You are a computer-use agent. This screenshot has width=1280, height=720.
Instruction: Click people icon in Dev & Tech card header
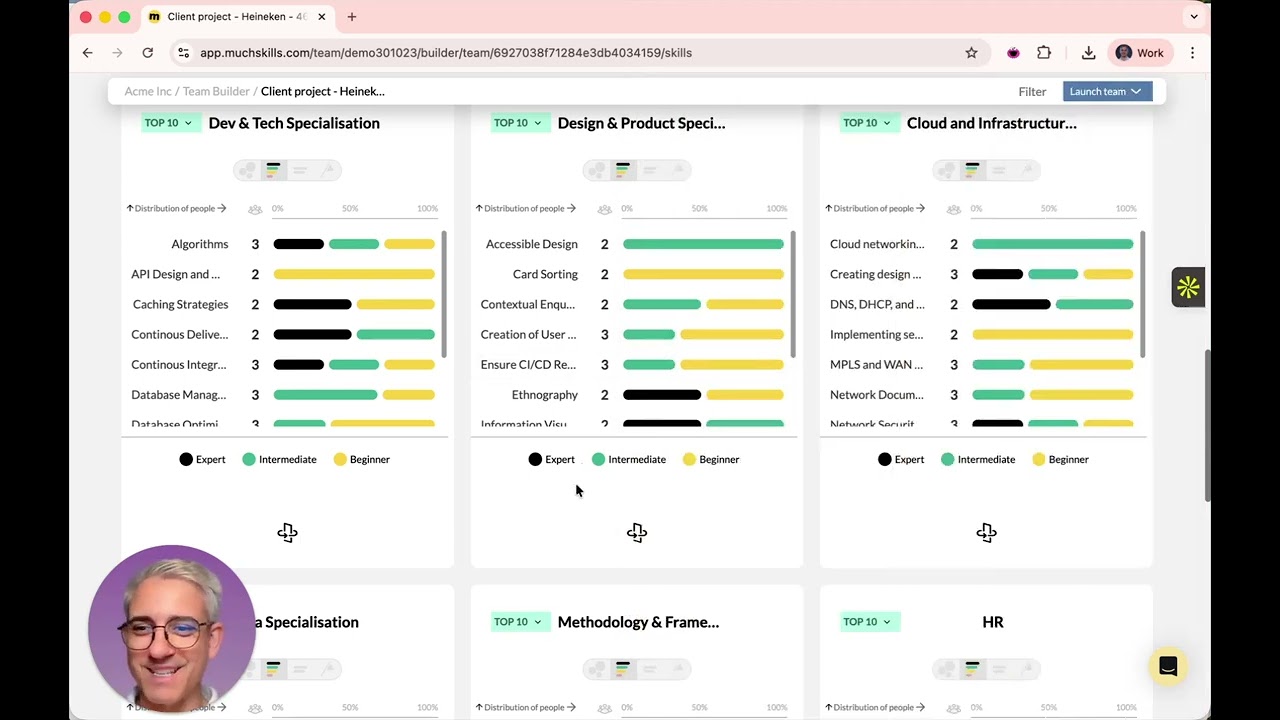pyautogui.click(x=255, y=209)
